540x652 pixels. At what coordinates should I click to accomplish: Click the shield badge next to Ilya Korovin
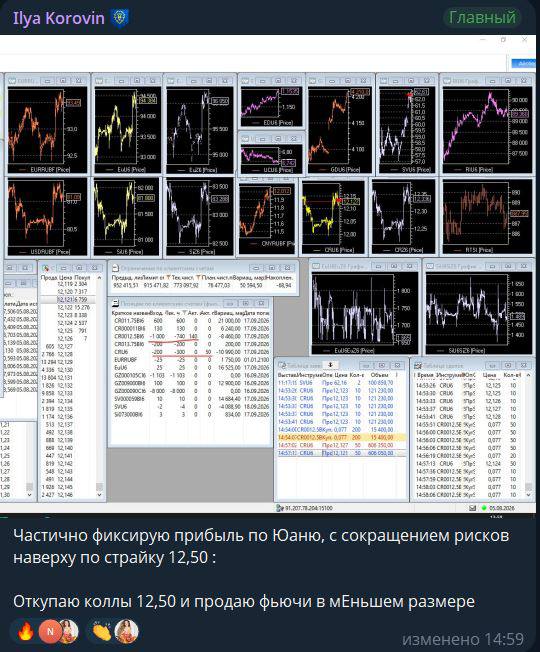click(x=120, y=18)
